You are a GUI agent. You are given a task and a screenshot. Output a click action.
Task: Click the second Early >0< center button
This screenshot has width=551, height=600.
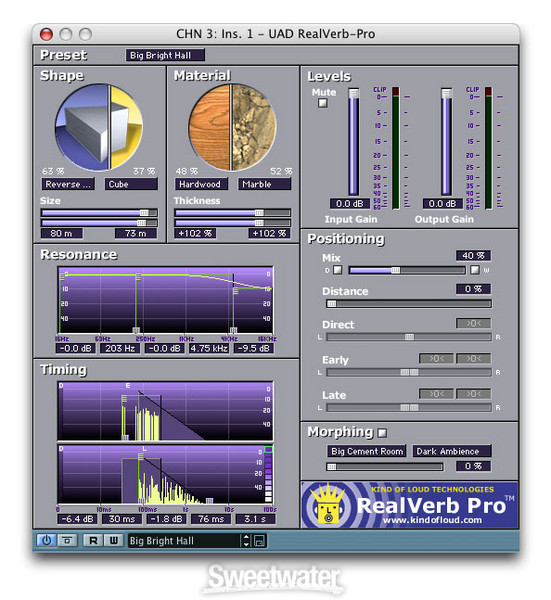tap(473, 359)
